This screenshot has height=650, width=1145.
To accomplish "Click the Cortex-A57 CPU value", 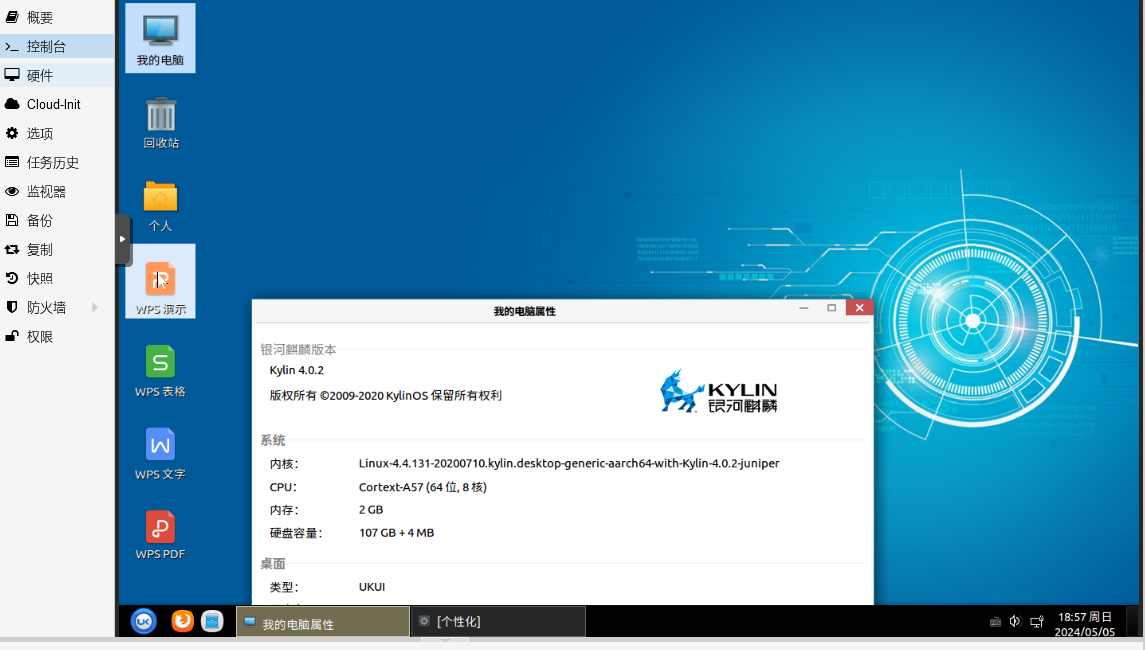I will [x=423, y=487].
